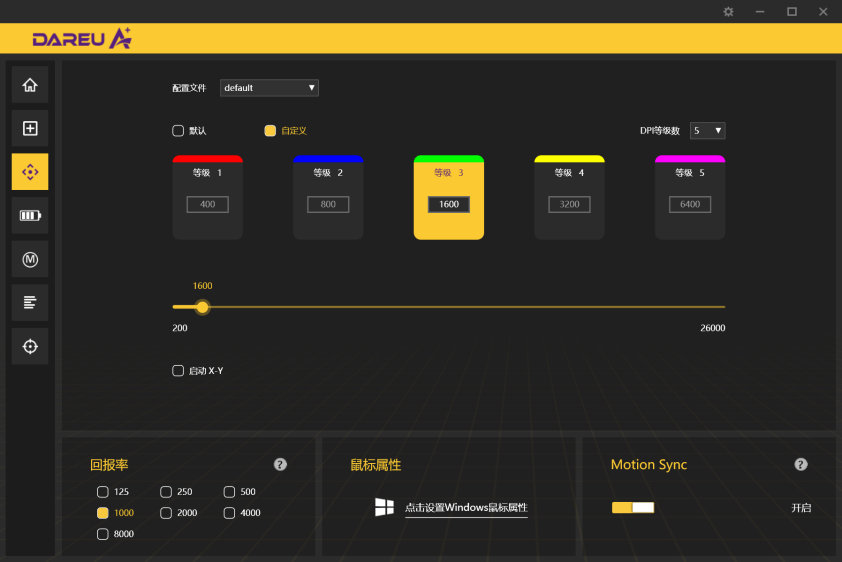This screenshot has width=842, height=562.
Task: Open the macro (M) sidebar icon
Action: (30, 259)
